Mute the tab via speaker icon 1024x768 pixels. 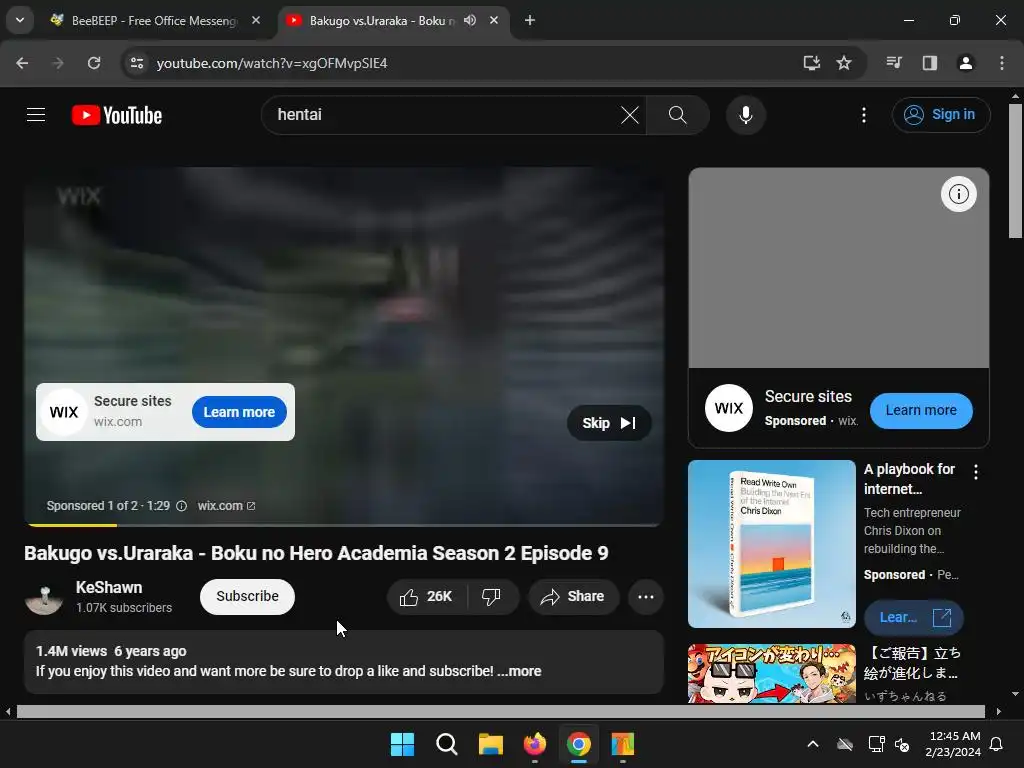tap(470, 20)
